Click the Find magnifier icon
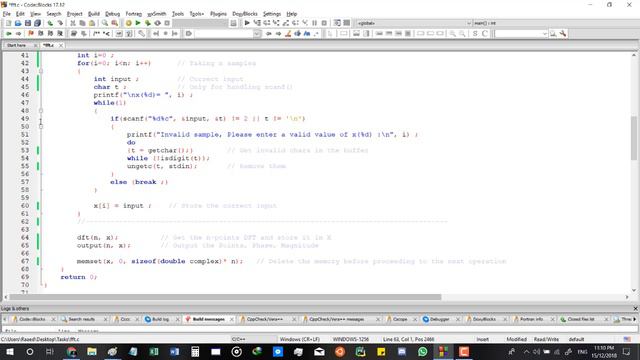Viewport: 640px width, 360px height. (105, 23)
